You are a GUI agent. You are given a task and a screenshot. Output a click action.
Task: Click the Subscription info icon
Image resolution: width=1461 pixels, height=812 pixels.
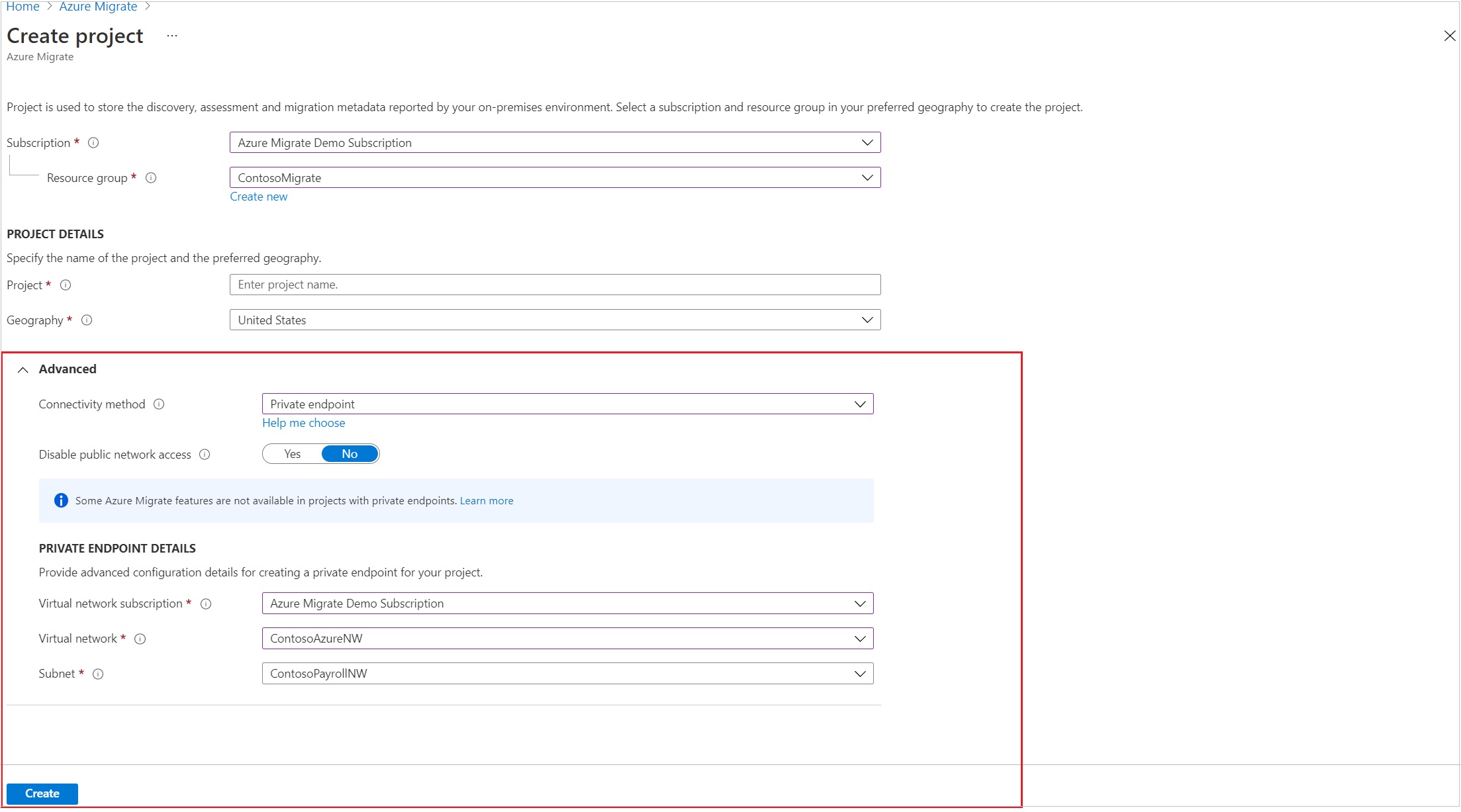(93, 143)
